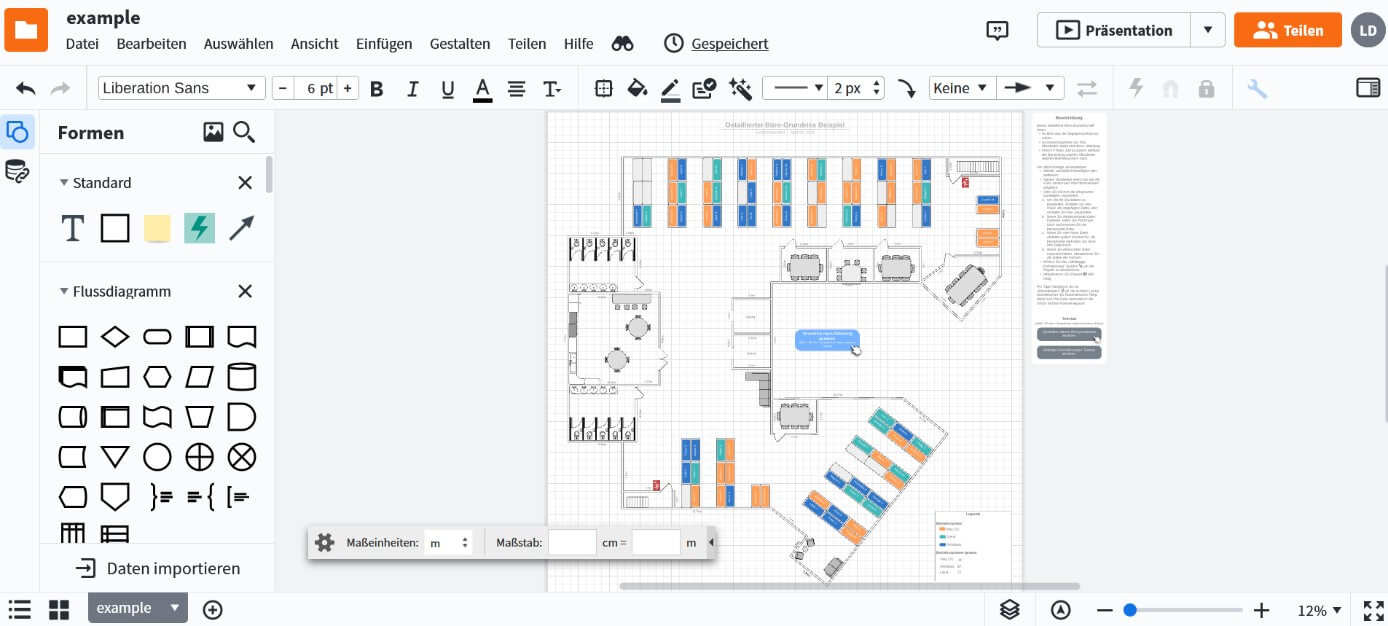Open the Liberation Sans font dropdown
Viewport: 1388px width, 626px height.
pyautogui.click(x=182, y=88)
